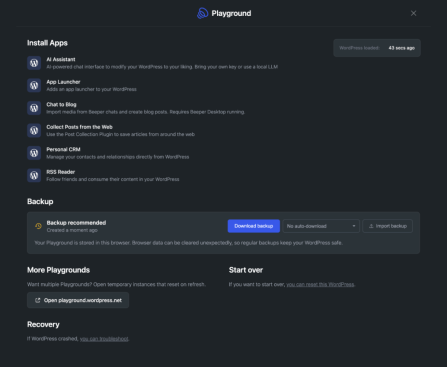Click the Playground logo icon in header

[x=202, y=13]
